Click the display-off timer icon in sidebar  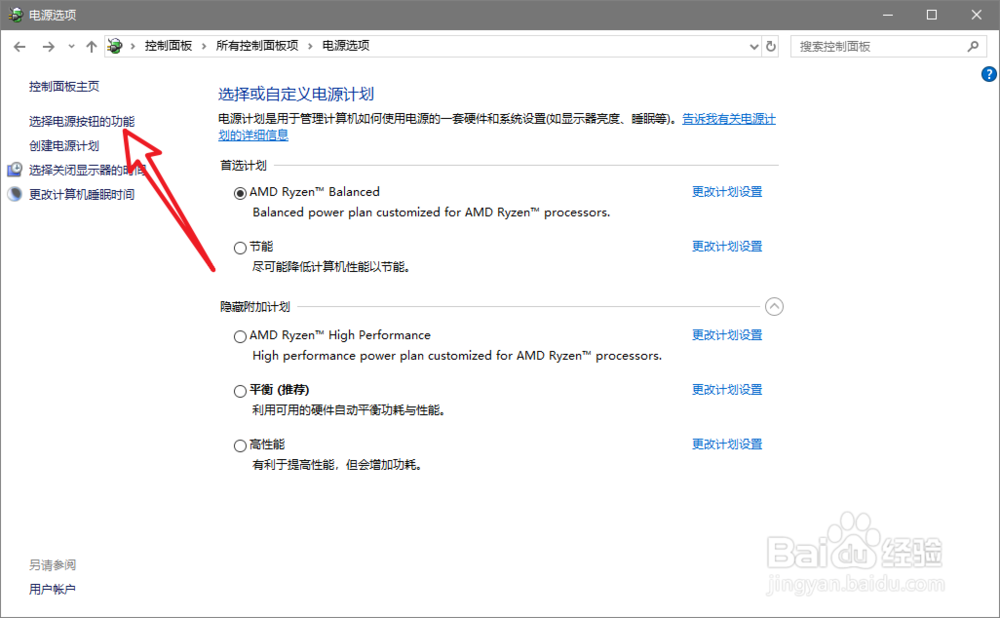click(15, 170)
